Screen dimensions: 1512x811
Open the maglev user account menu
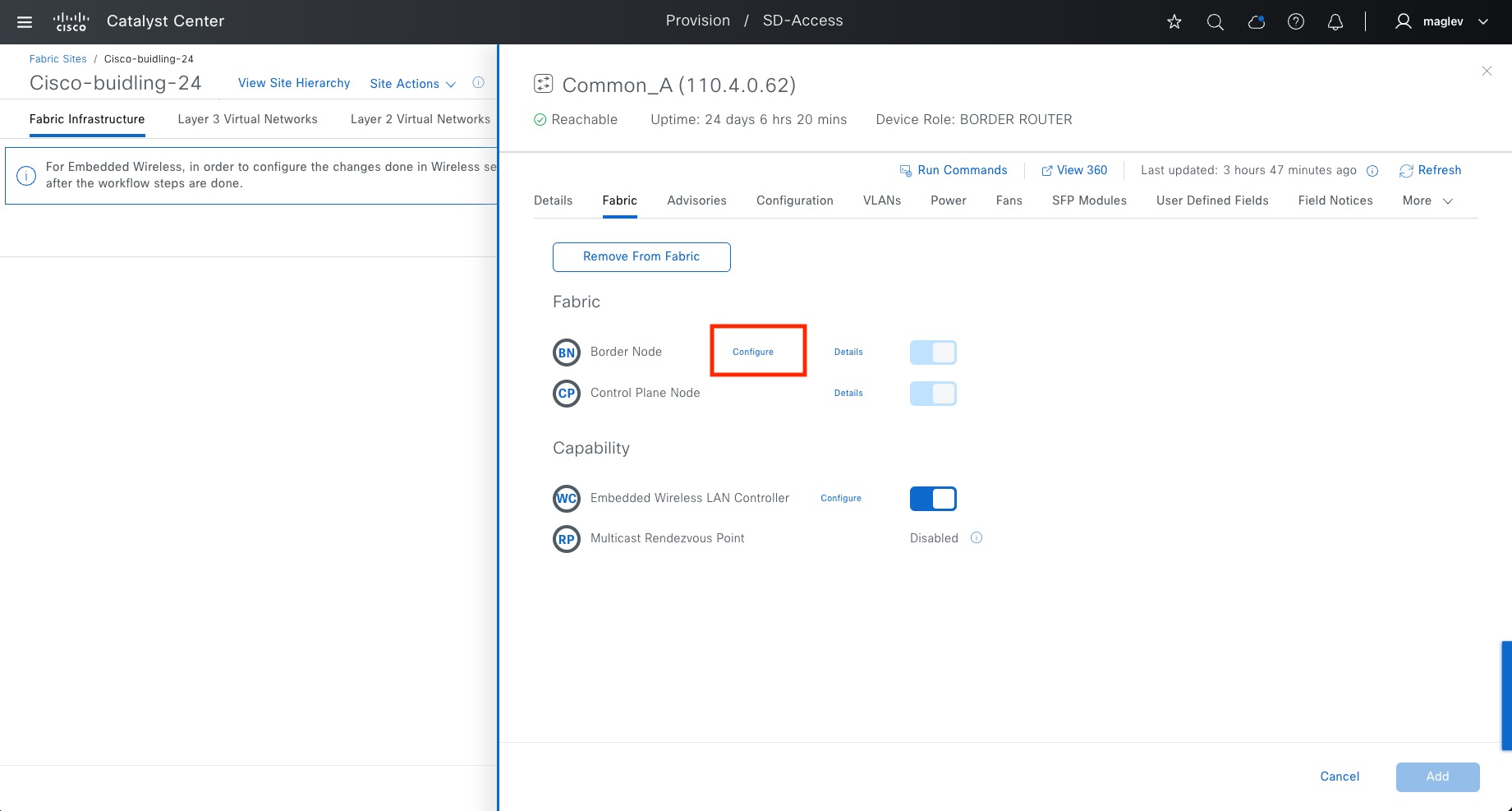(x=1442, y=22)
